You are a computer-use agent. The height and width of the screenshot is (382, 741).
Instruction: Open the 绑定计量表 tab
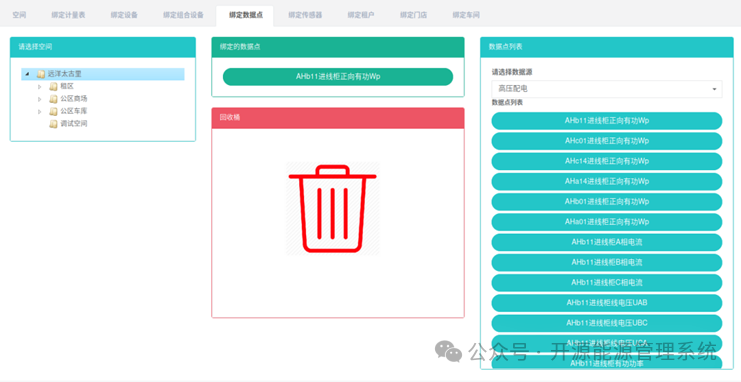(69, 15)
